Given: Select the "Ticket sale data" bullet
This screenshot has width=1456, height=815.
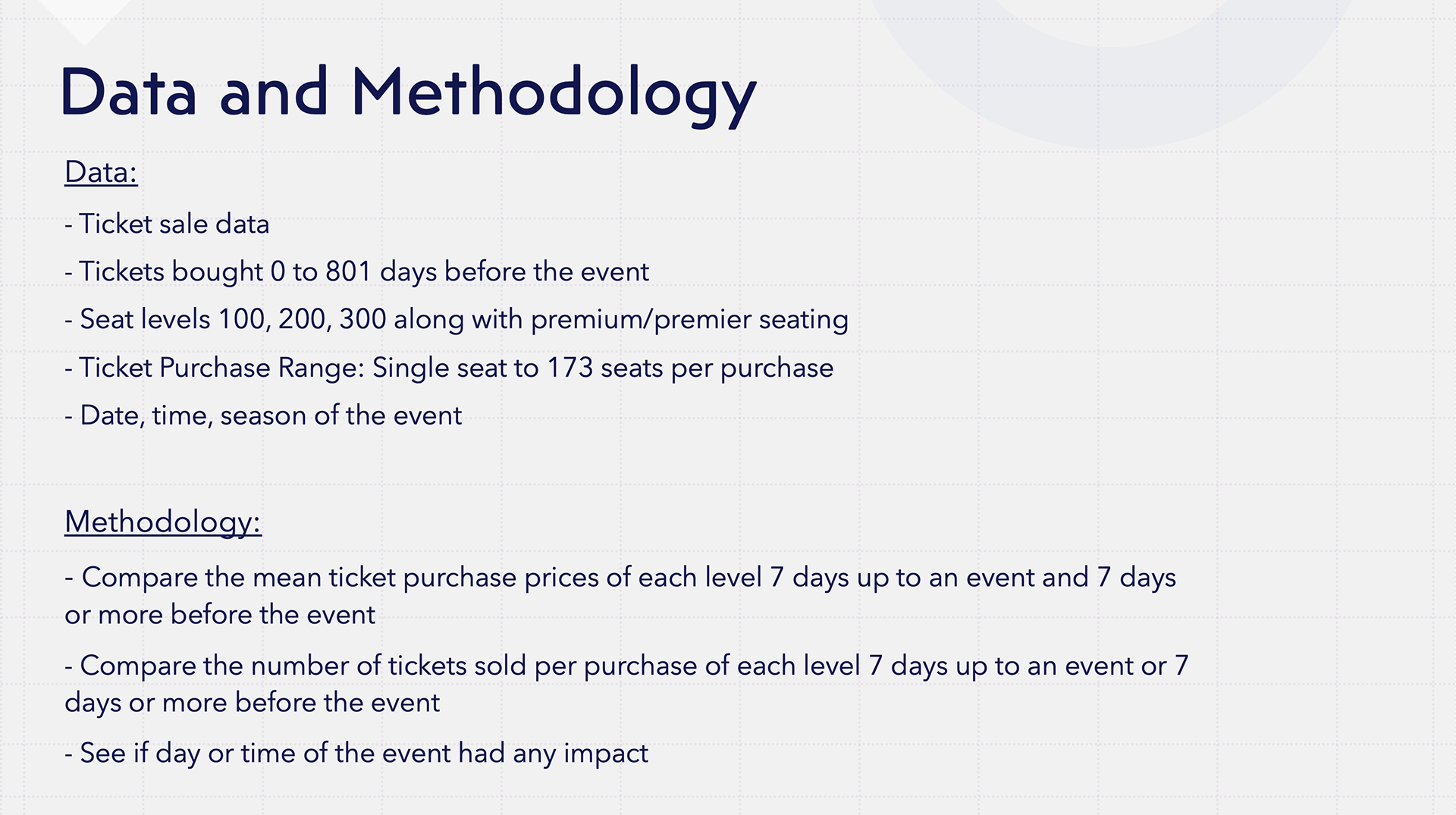Looking at the screenshot, I should pos(174,224).
